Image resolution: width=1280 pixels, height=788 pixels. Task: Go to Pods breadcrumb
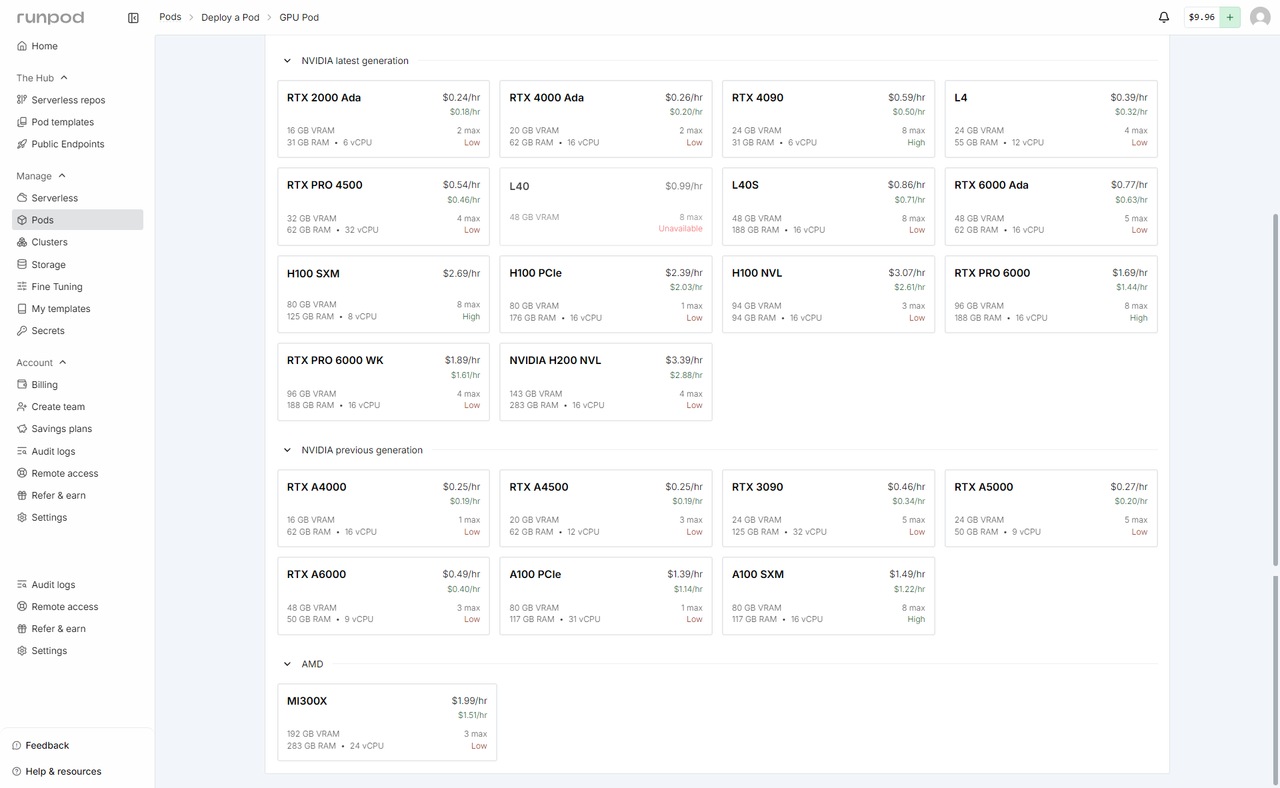[x=170, y=17]
